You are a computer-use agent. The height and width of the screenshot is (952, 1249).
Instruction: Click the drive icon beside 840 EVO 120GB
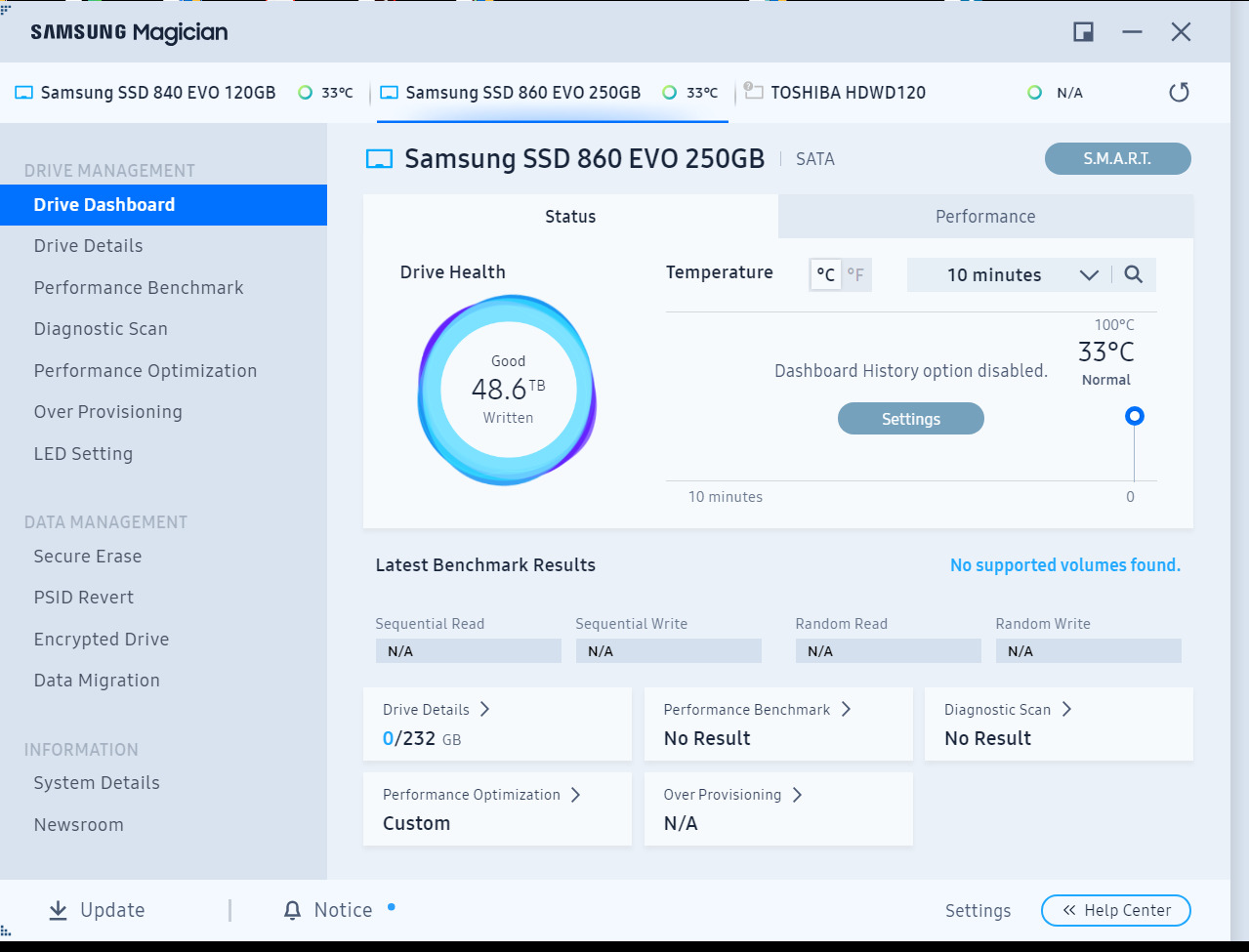(x=24, y=93)
